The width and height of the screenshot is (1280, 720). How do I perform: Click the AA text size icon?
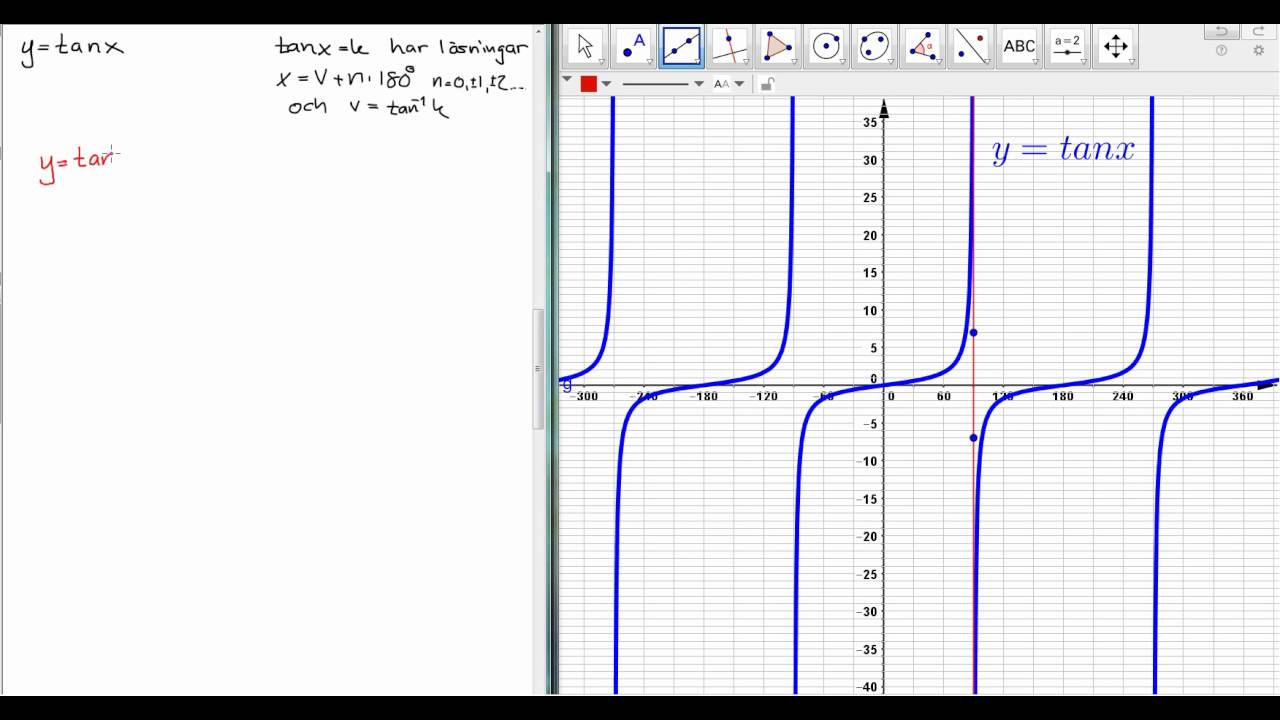pyautogui.click(x=722, y=84)
